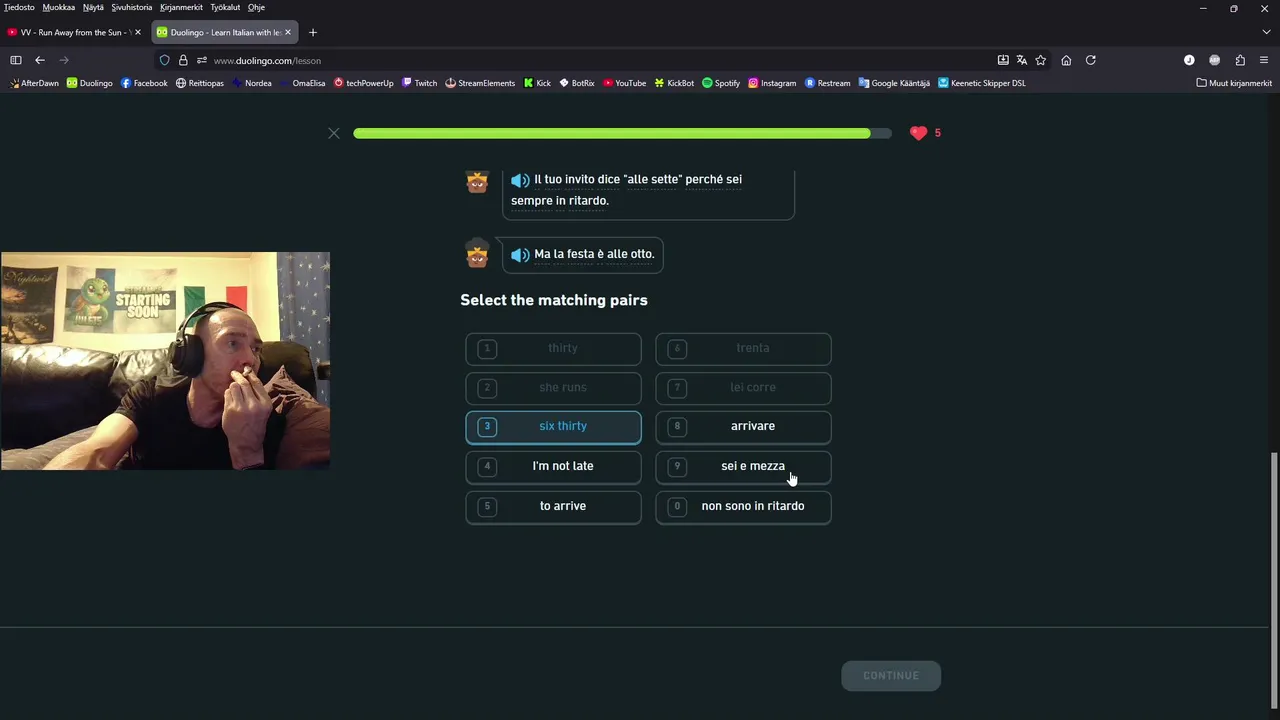
Task: Click the Continue button
Action: coord(891,676)
